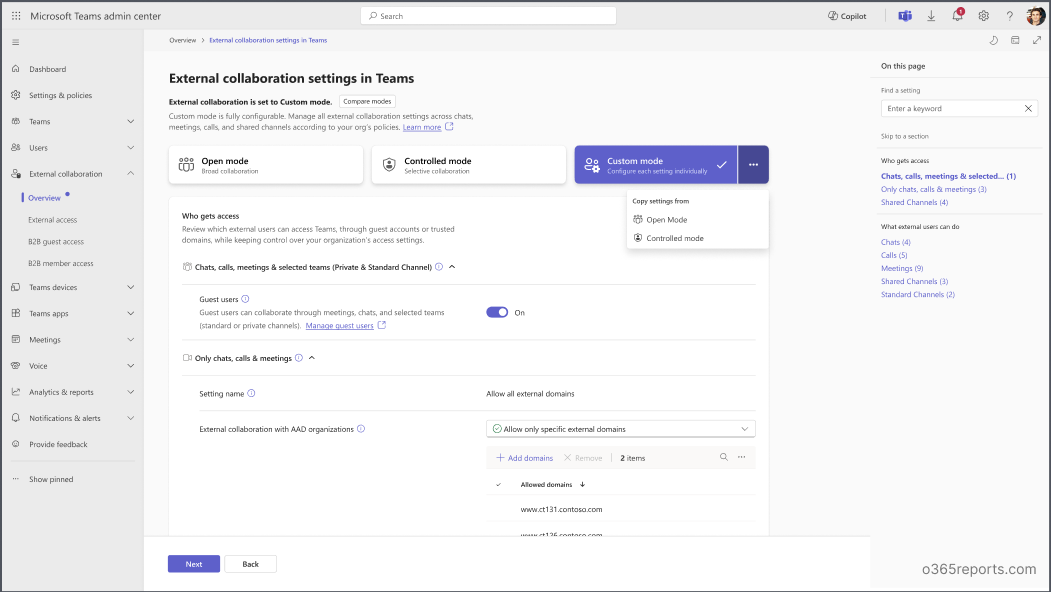Screen dimensions: 1051x592
Task: Click the Copilot icon in header
Action: point(847,16)
